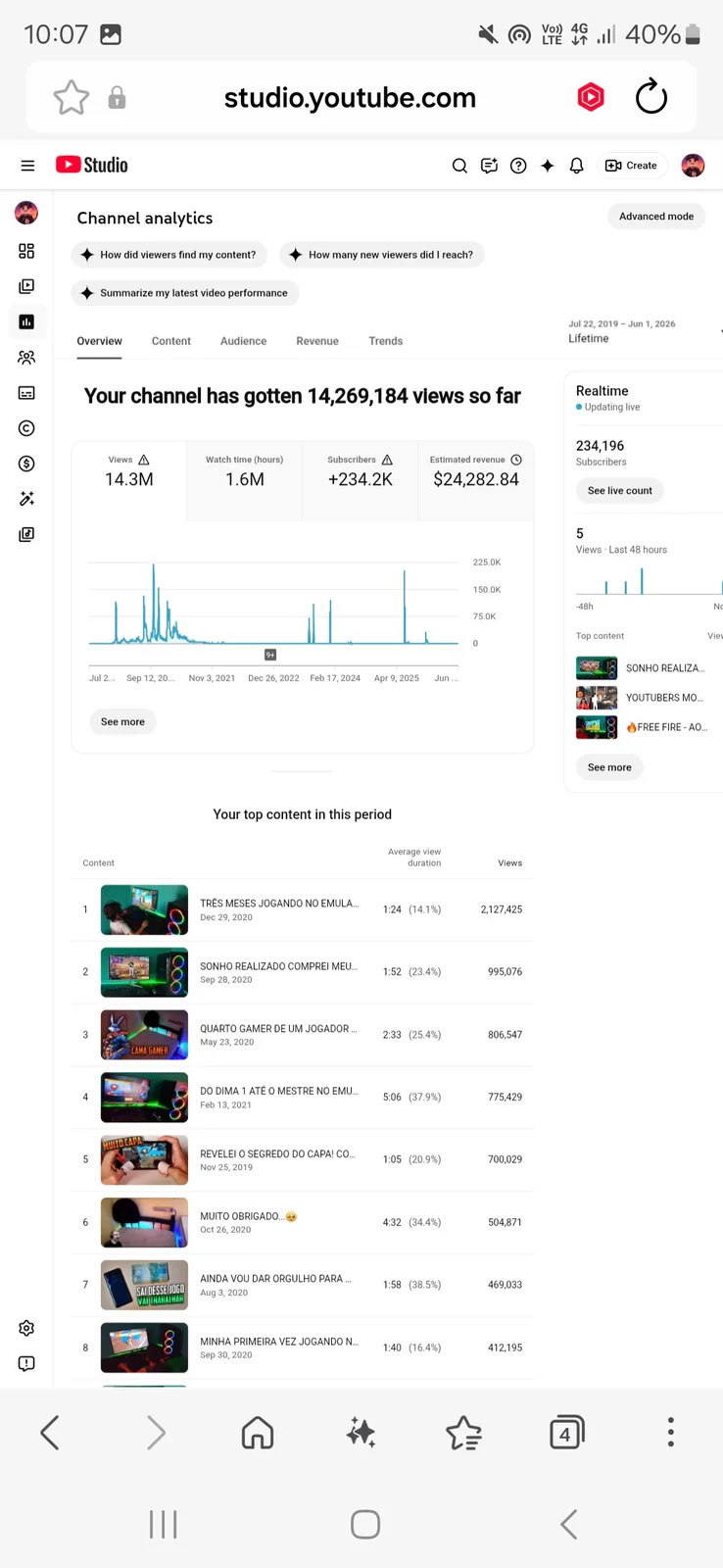
Task: Tap the browser bookmark star icon
Action: coord(71,98)
